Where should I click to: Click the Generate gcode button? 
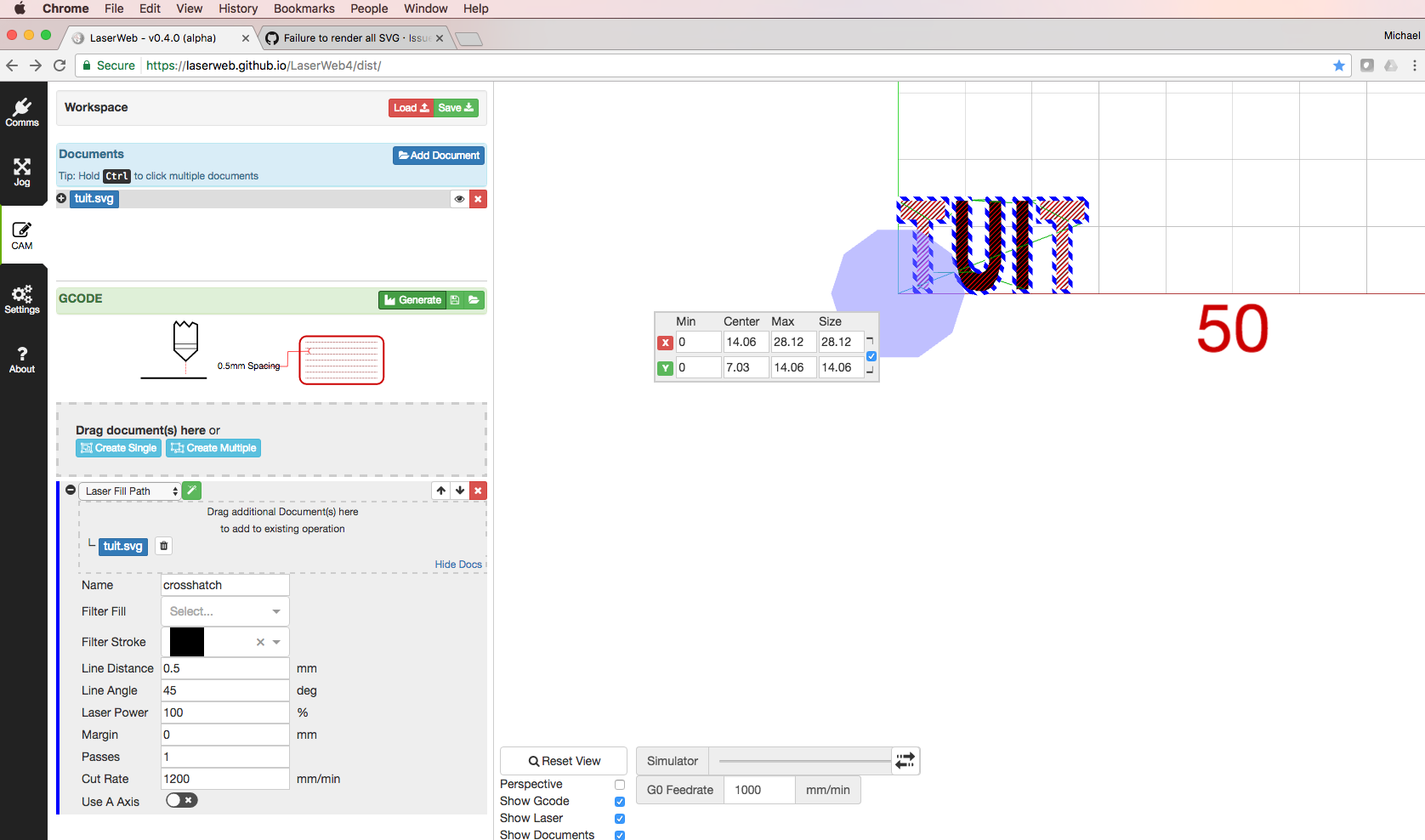click(x=412, y=300)
